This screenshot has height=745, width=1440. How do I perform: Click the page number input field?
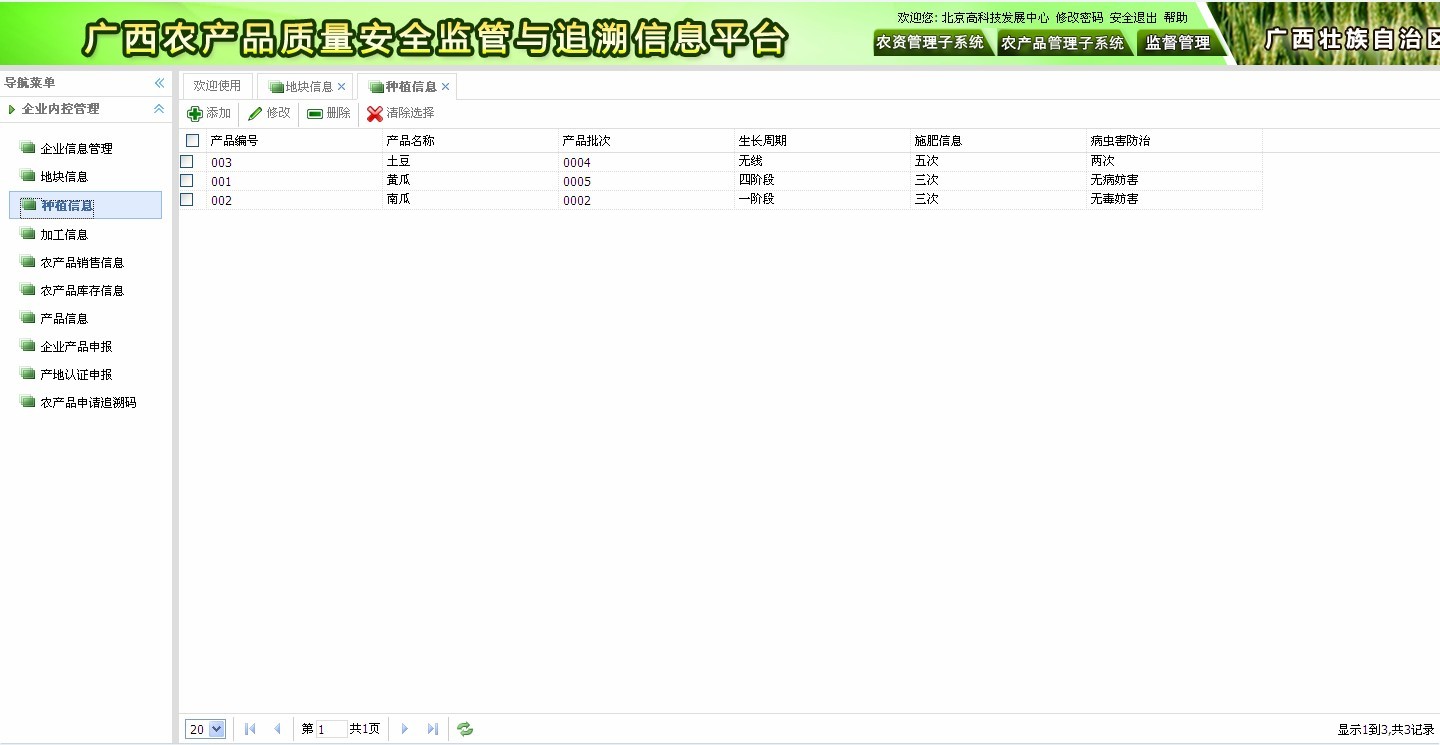pyautogui.click(x=331, y=729)
